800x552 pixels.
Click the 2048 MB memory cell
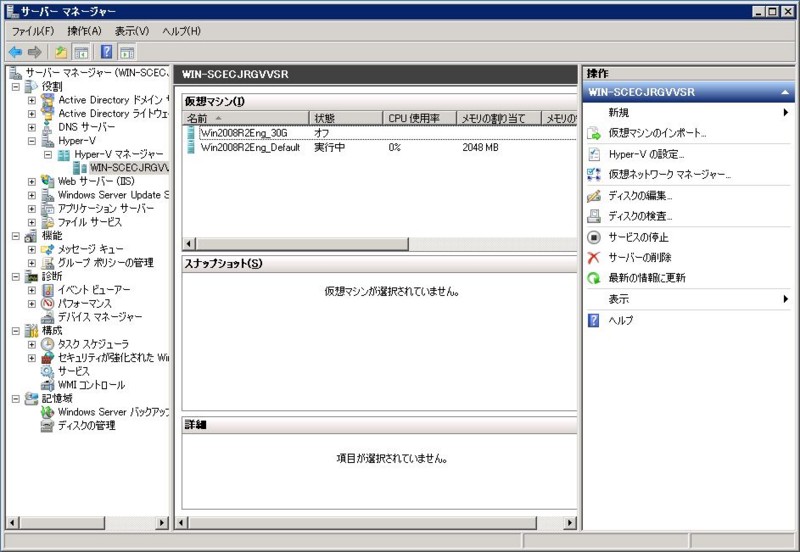tap(480, 147)
